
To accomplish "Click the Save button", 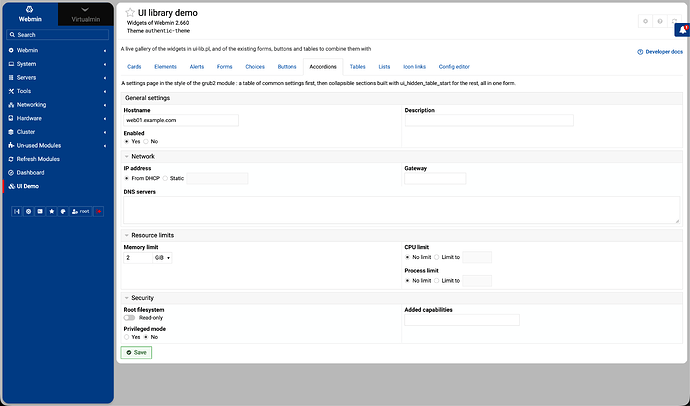I will click(x=136, y=352).
